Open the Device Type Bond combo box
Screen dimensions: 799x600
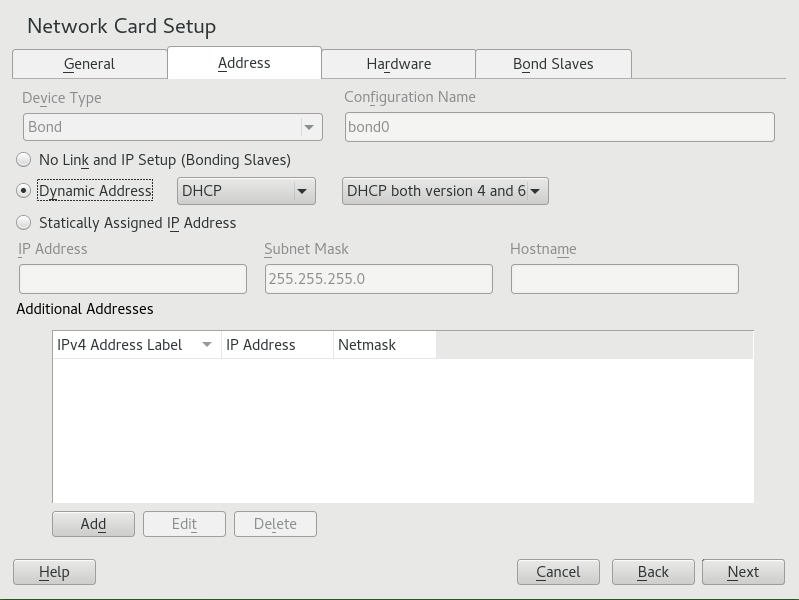coord(172,127)
